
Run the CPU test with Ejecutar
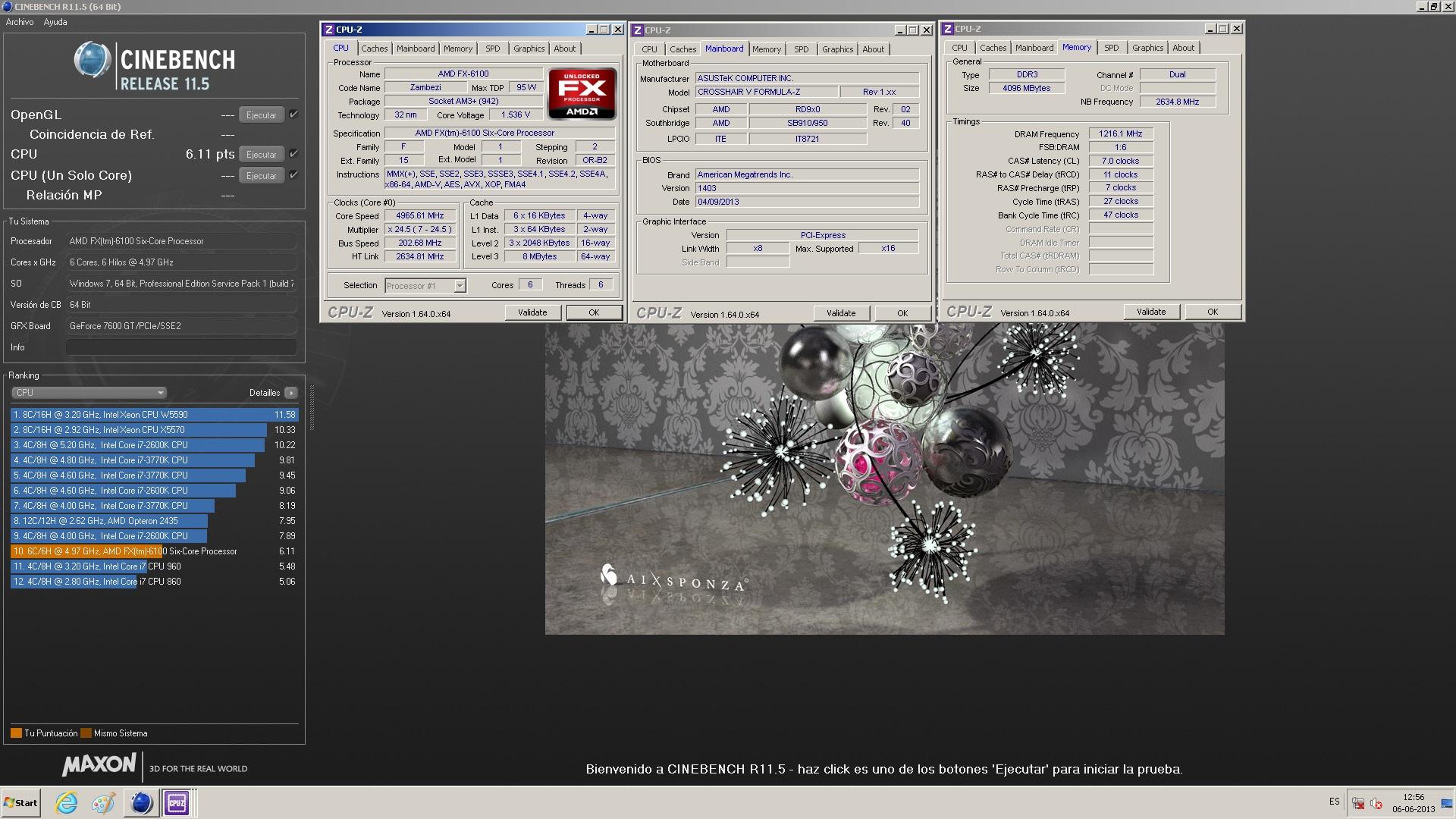(x=261, y=155)
